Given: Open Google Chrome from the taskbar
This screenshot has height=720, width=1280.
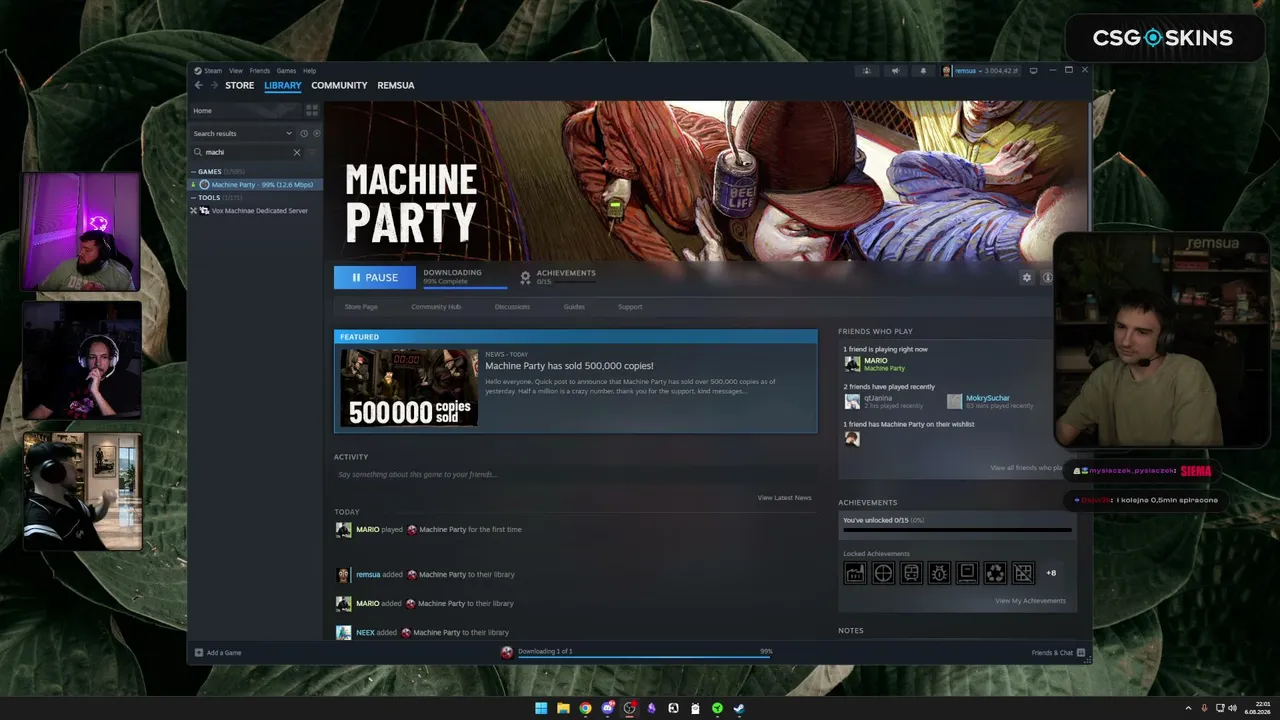Looking at the screenshot, I should [585, 708].
